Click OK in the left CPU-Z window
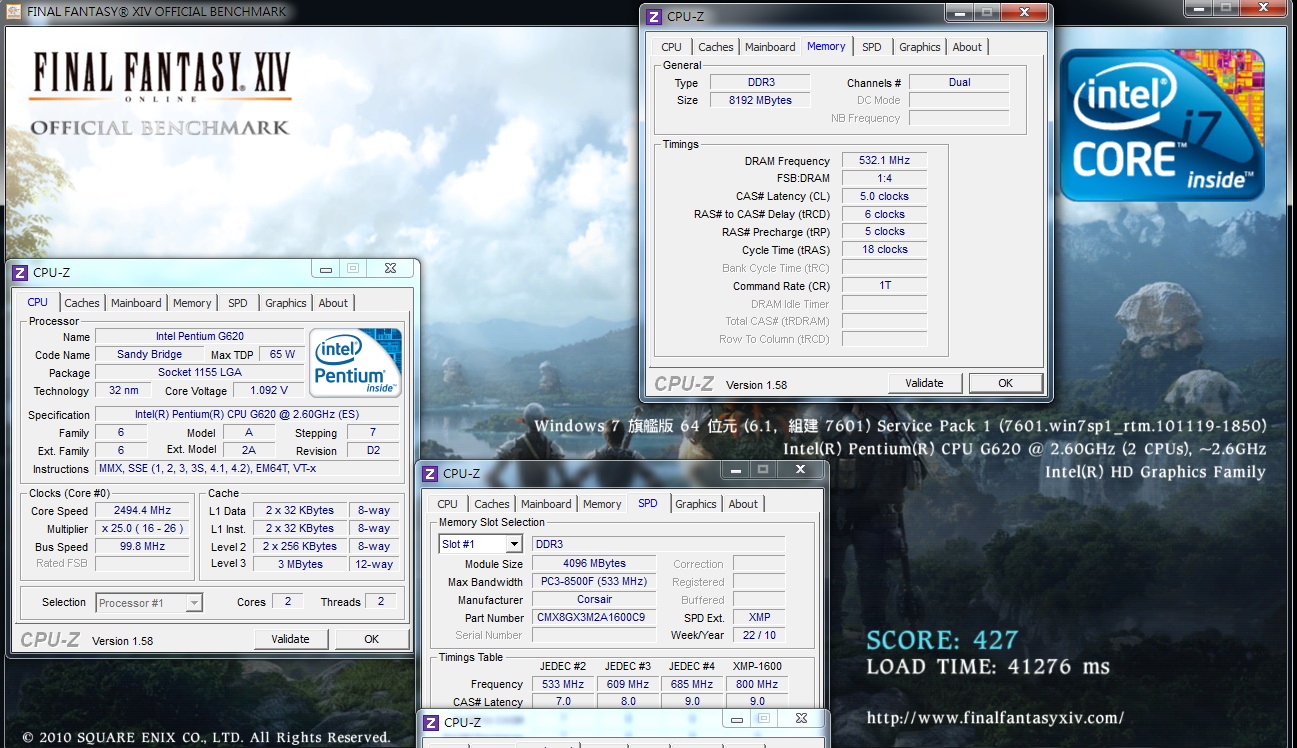 (x=371, y=639)
